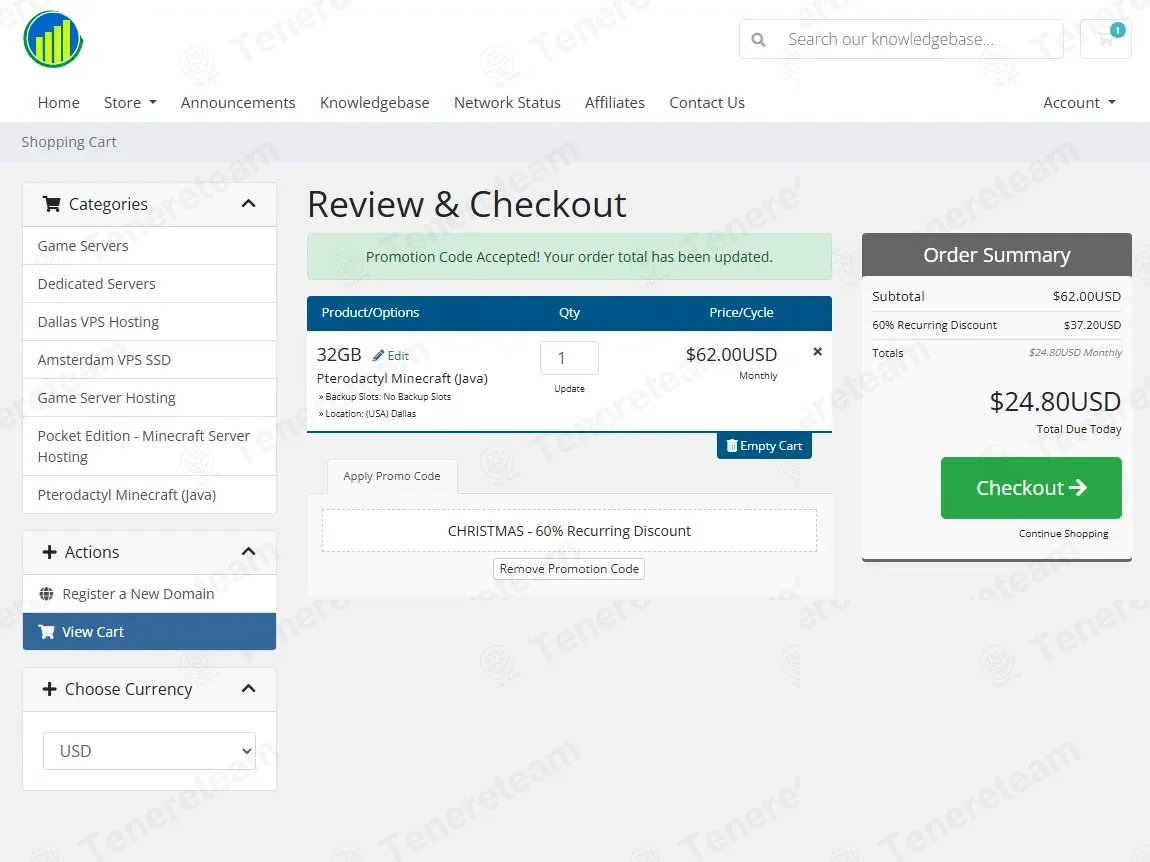Image resolution: width=1150 pixels, height=862 pixels.
Task: Open Dedicated Servers category
Action: coord(149,284)
